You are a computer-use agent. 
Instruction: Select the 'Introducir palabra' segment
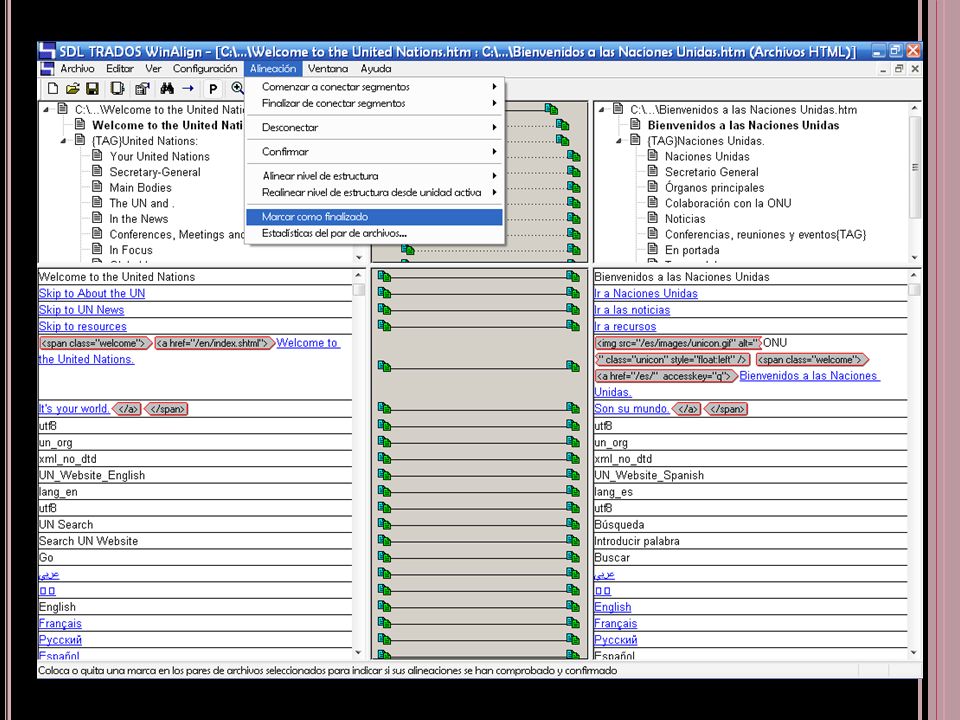pyautogui.click(x=750, y=541)
